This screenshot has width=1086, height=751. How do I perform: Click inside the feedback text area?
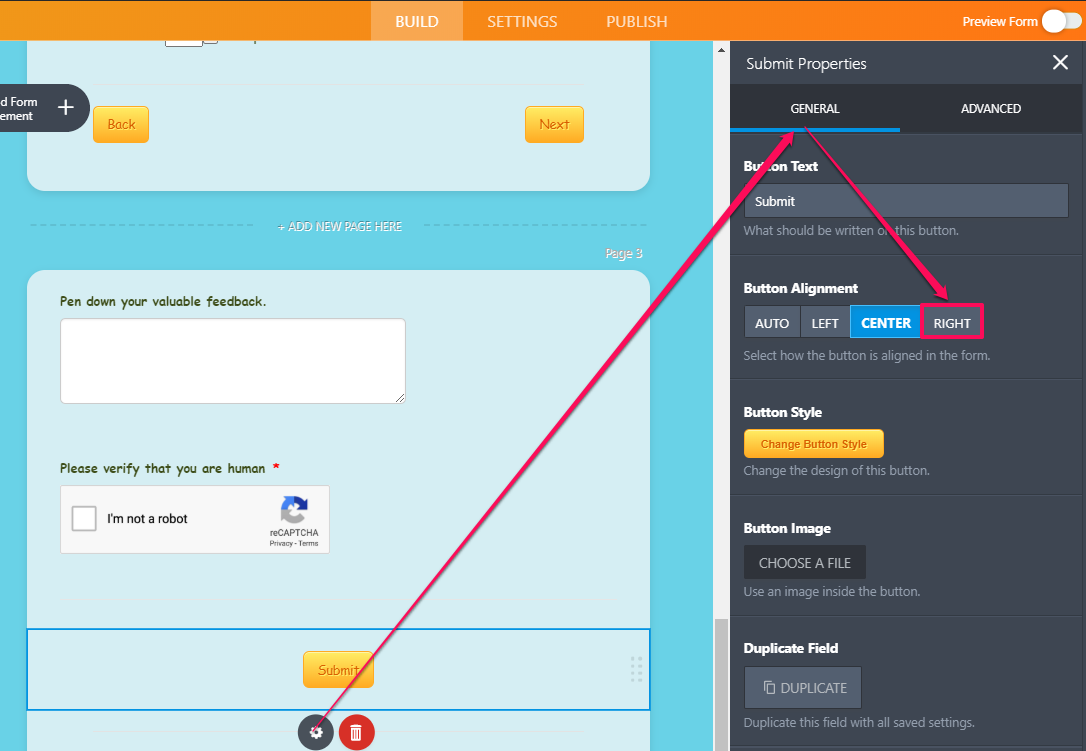click(233, 361)
